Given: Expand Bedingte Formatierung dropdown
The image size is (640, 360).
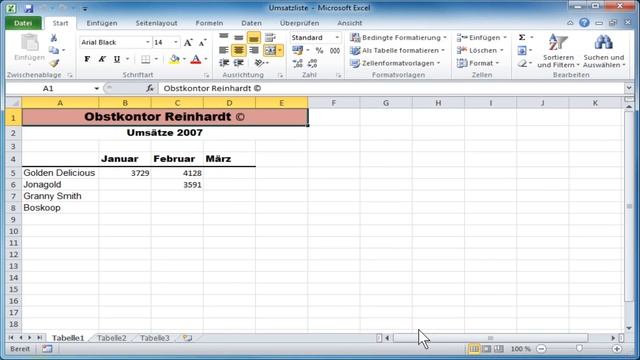Looking at the screenshot, I should tap(445, 38).
